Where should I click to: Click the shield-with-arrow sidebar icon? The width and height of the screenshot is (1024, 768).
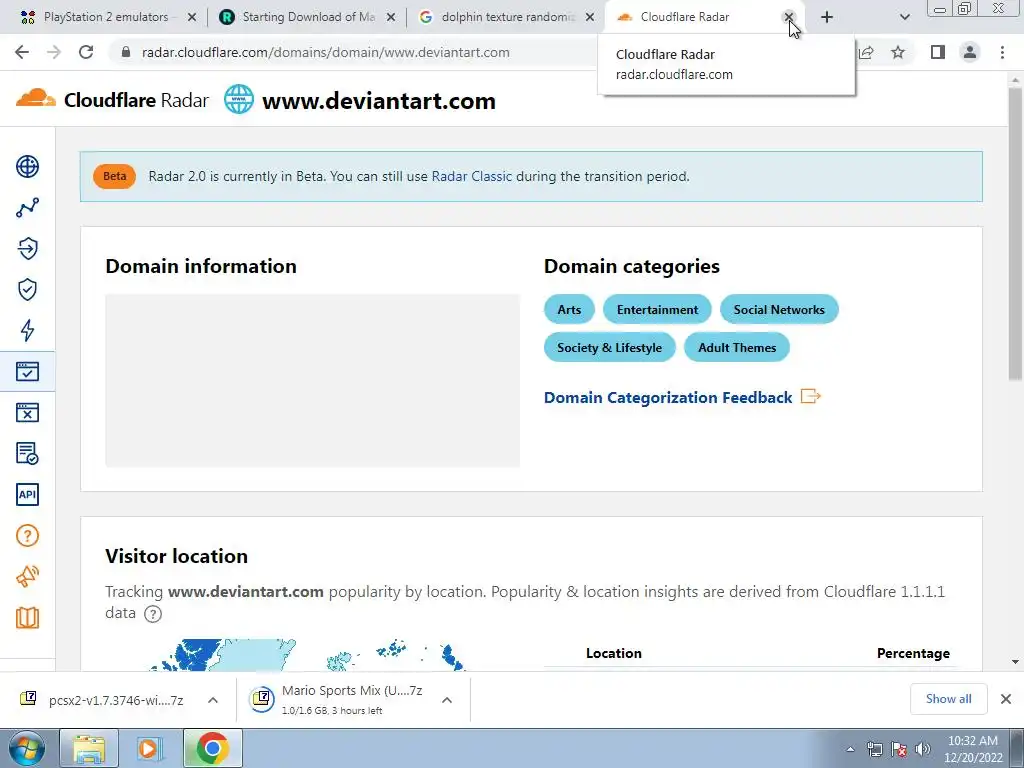pyautogui.click(x=27, y=248)
